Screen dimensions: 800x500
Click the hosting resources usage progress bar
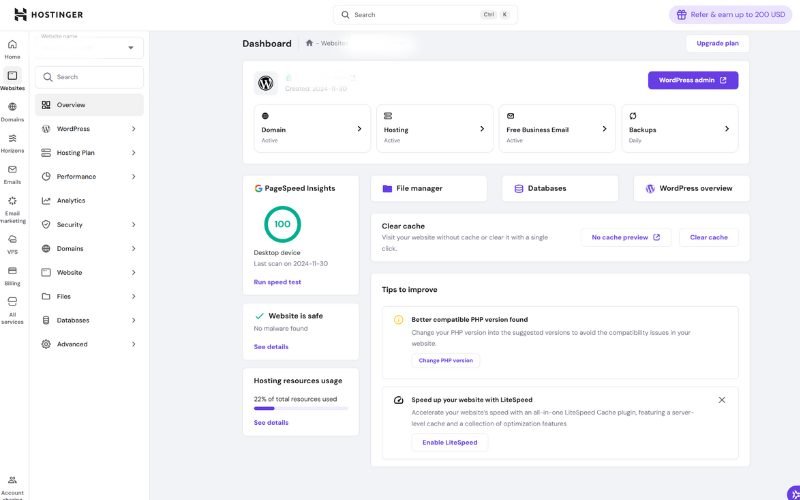(x=301, y=408)
